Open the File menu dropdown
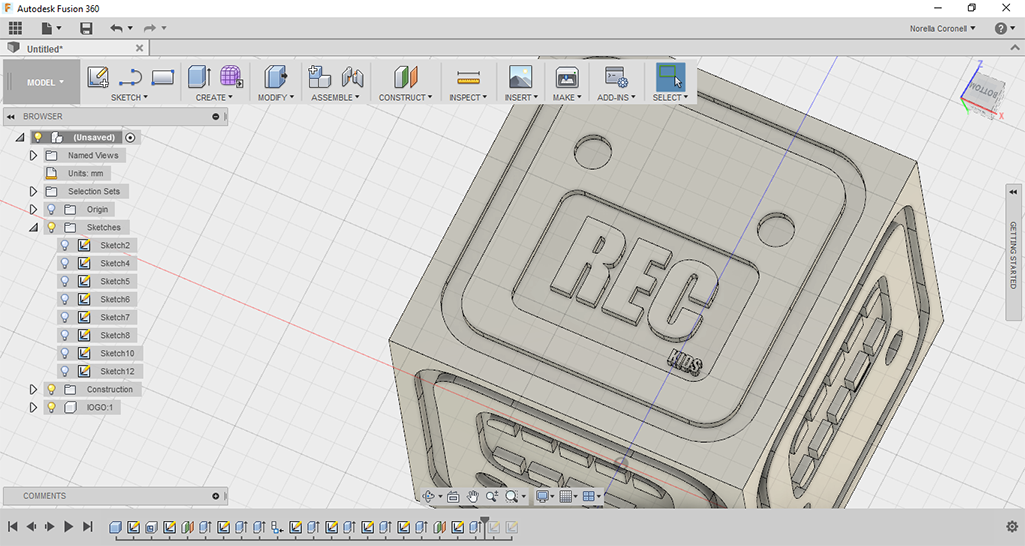The height and width of the screenshot is (546, 1025). coord(50,28)
